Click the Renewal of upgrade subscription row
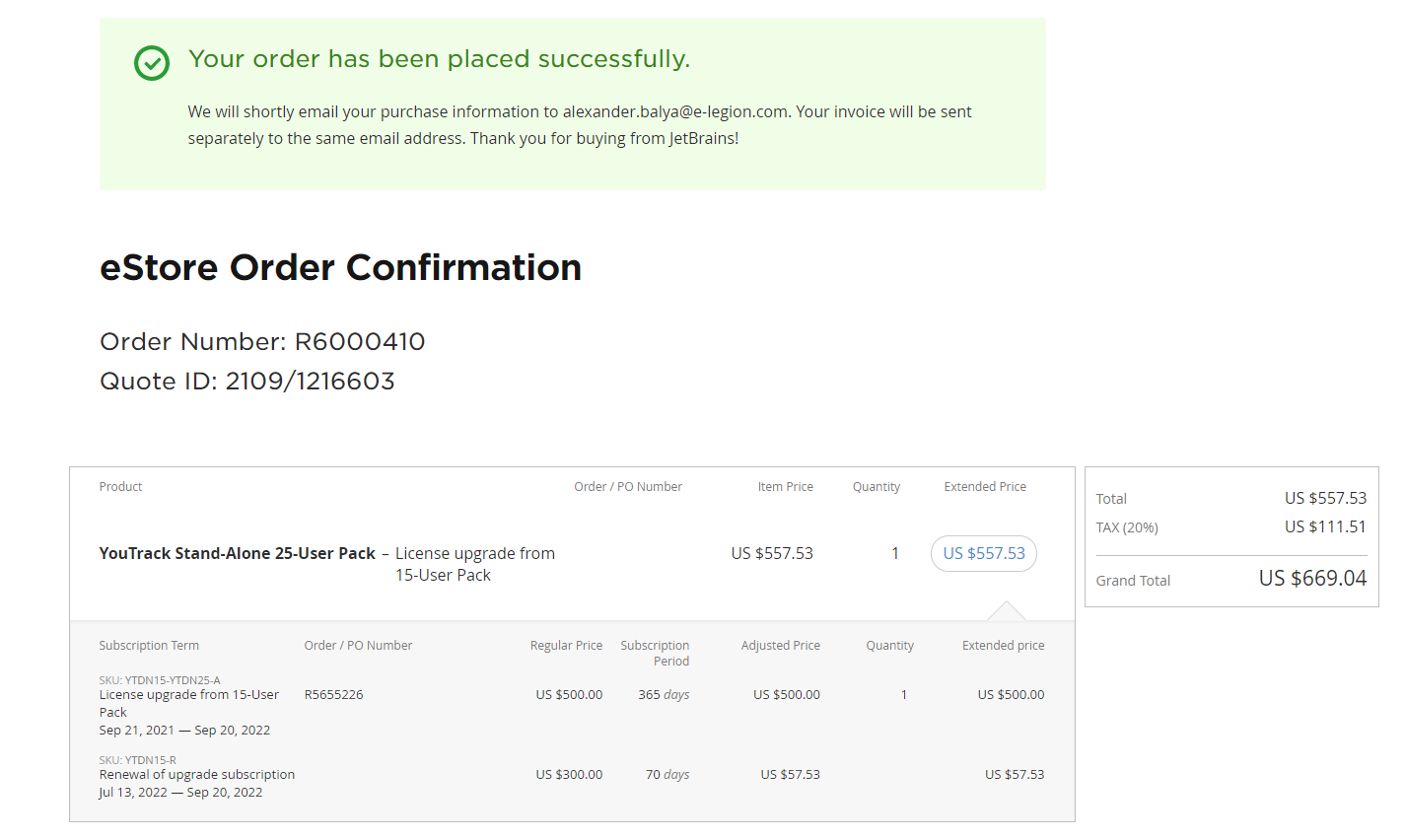The width and height of the screenshot is (1405, 840). tap(197, 775)
